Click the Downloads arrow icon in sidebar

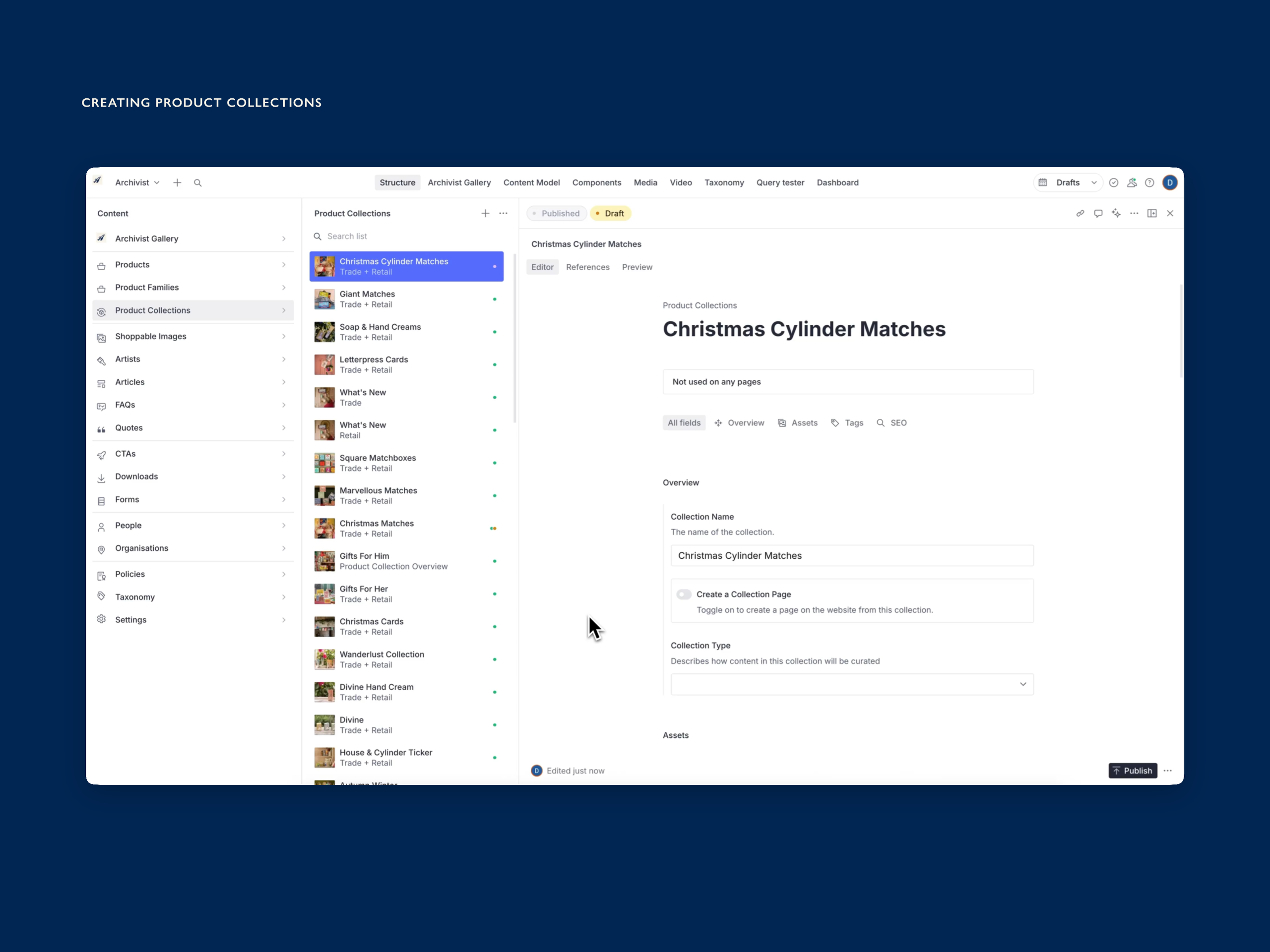click(102, 477)
